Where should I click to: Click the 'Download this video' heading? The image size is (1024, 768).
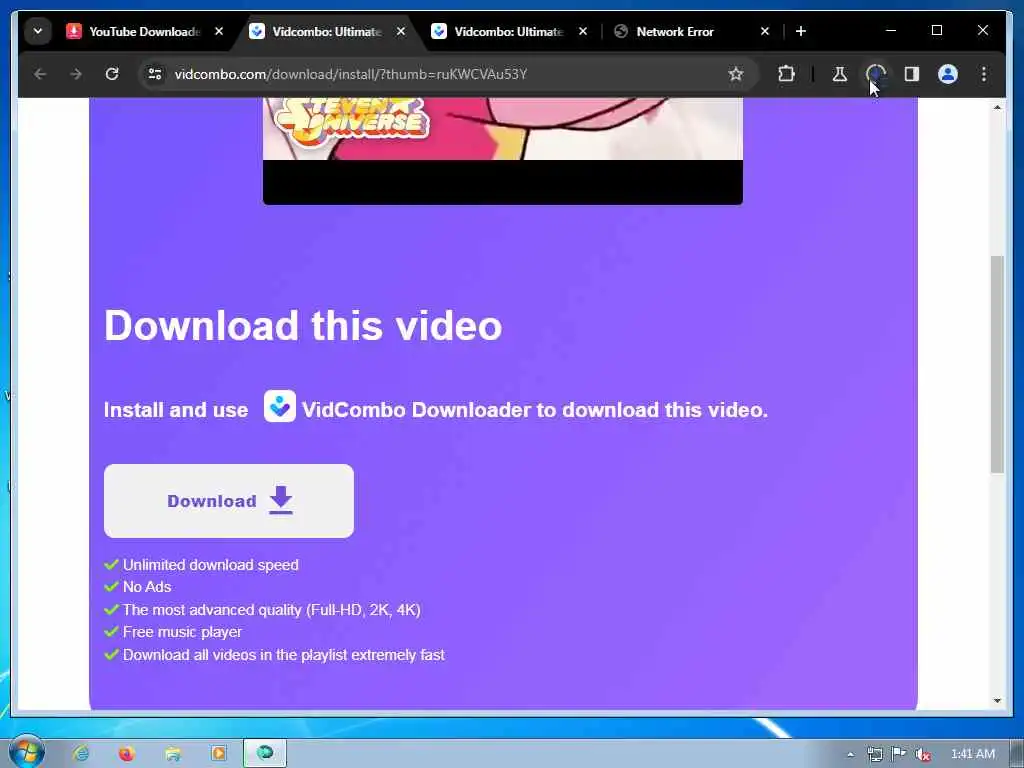tap(303, 325)
